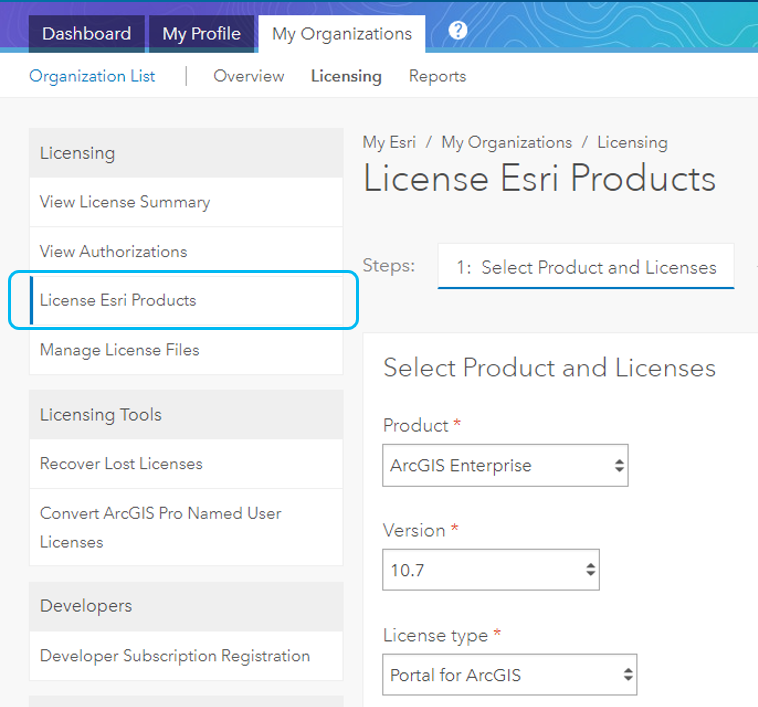This screenshot has width=758, height=707.
Task: Open Developer Subscription Registration
Action: pyautogui.click(x=186, y=656)
